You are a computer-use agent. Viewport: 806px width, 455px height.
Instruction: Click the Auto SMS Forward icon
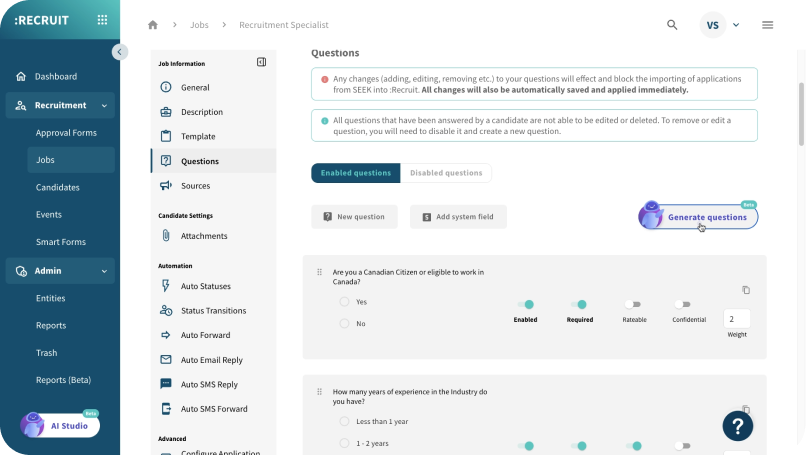pos(166,409)
